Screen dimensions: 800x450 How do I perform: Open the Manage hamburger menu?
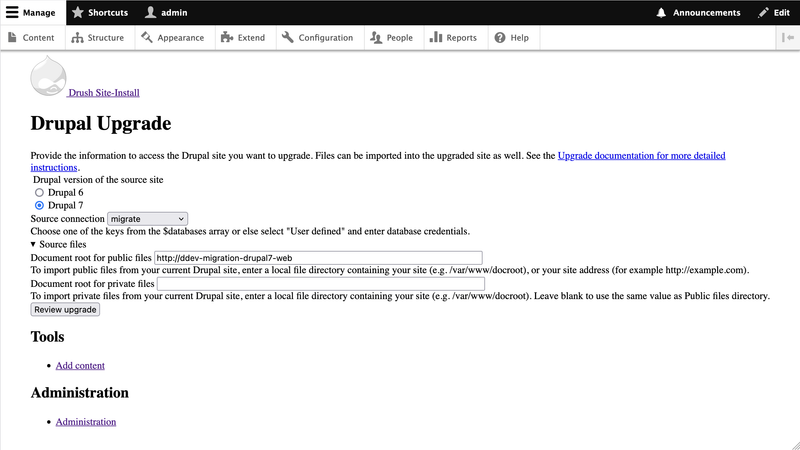[x=32, y=13]
